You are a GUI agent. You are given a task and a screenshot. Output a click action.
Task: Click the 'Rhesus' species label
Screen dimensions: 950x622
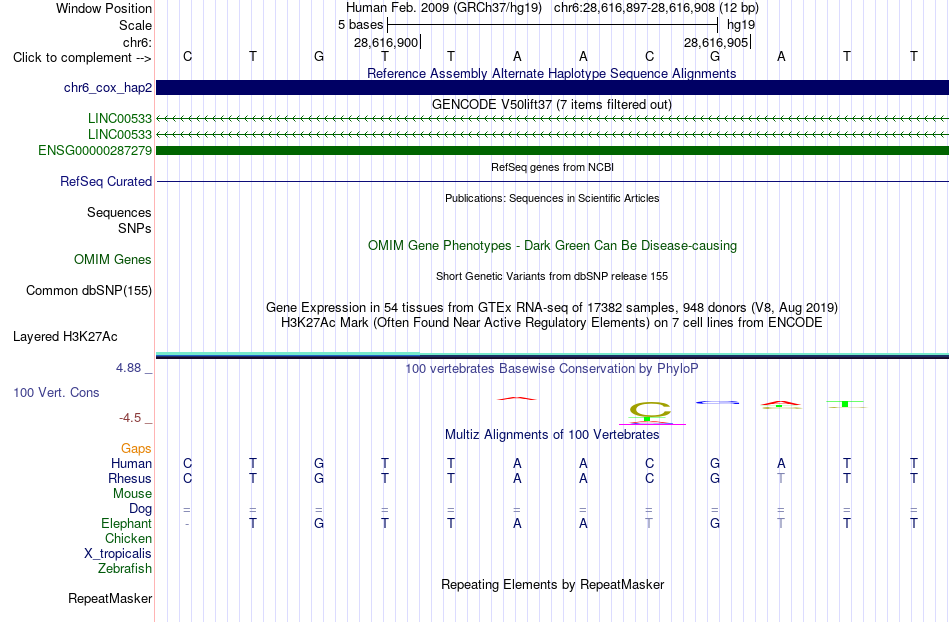tap(130, 478)
